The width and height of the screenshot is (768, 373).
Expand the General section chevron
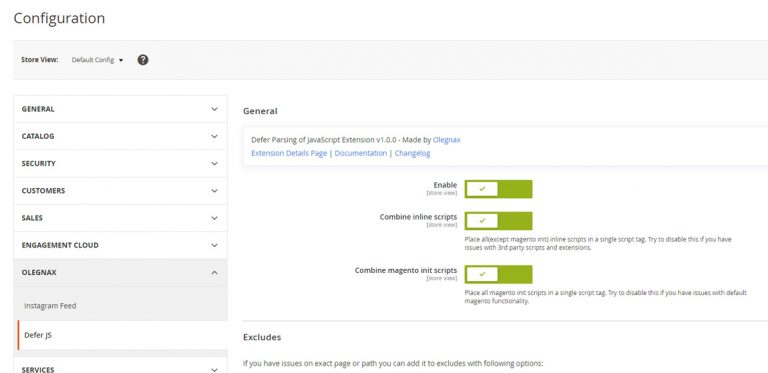click(214, 109)
